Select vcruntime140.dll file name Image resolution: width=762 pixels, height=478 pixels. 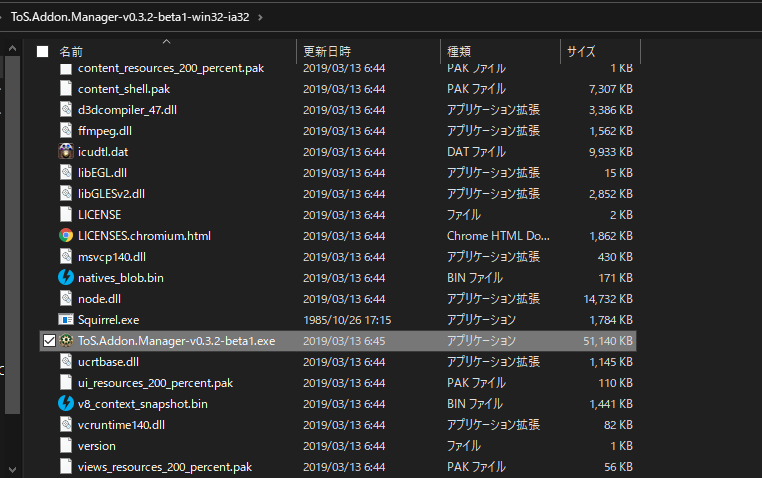121,425
